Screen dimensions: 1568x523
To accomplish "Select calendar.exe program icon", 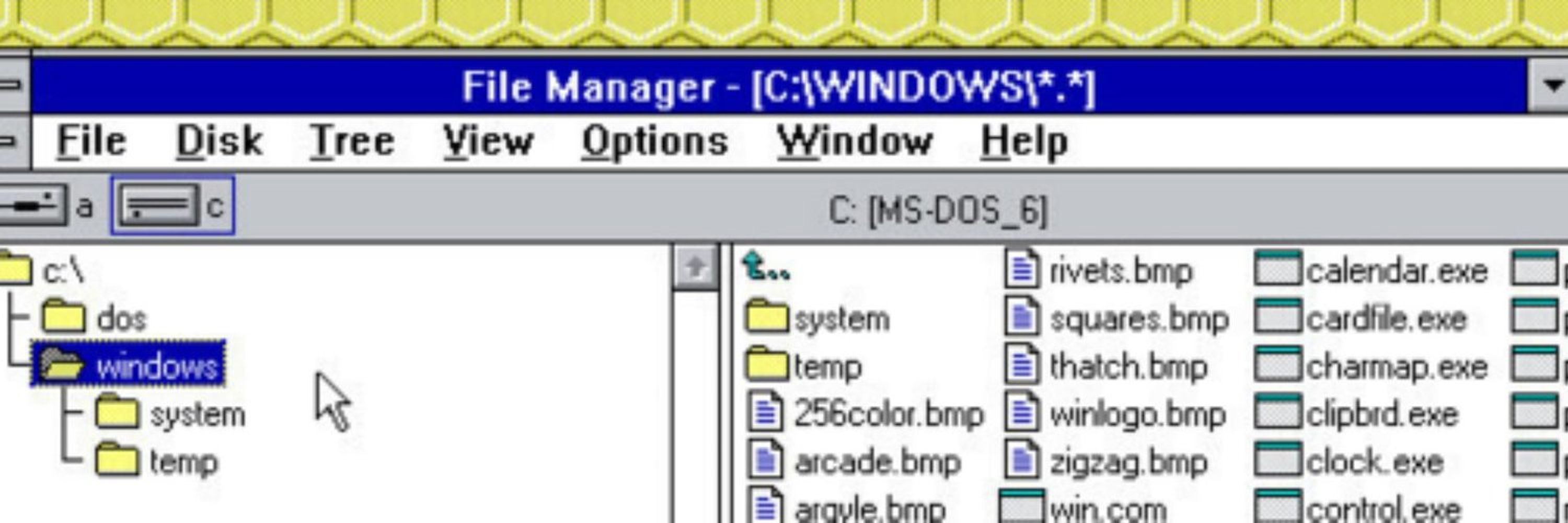I will (1278, 268).
